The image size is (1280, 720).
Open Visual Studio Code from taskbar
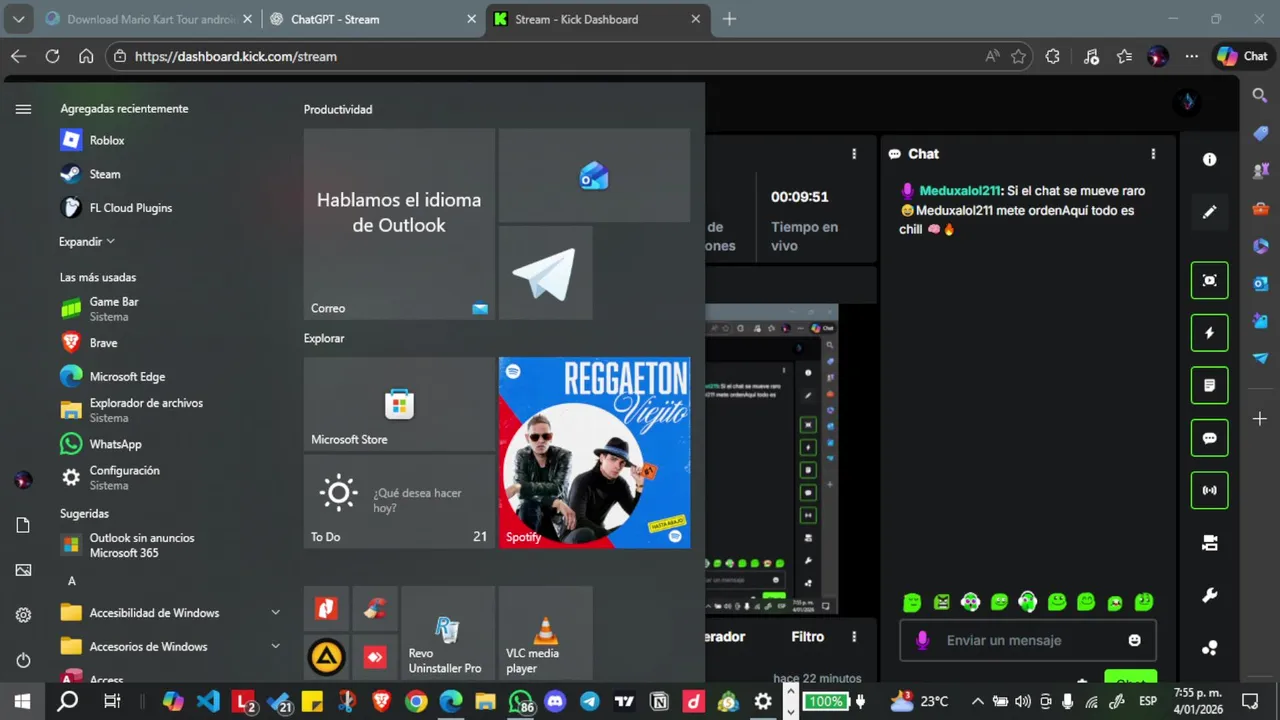click(208, 701)
